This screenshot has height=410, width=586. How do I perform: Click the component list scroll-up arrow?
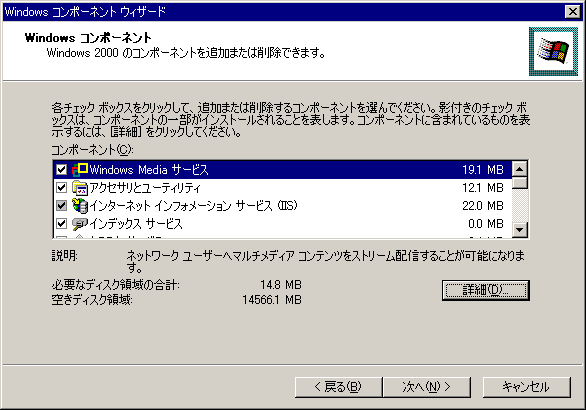519,169
